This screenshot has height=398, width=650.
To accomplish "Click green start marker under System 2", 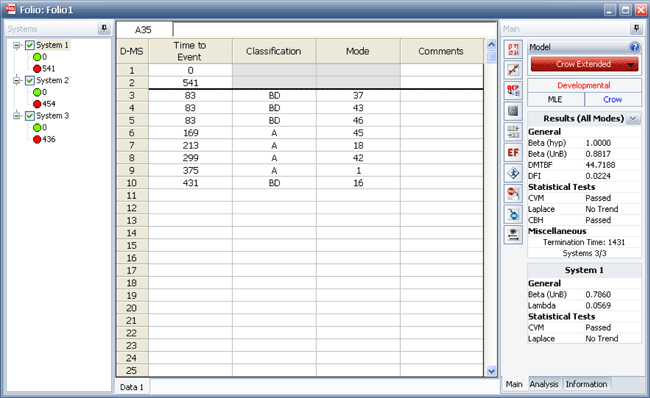I will 37,92.
